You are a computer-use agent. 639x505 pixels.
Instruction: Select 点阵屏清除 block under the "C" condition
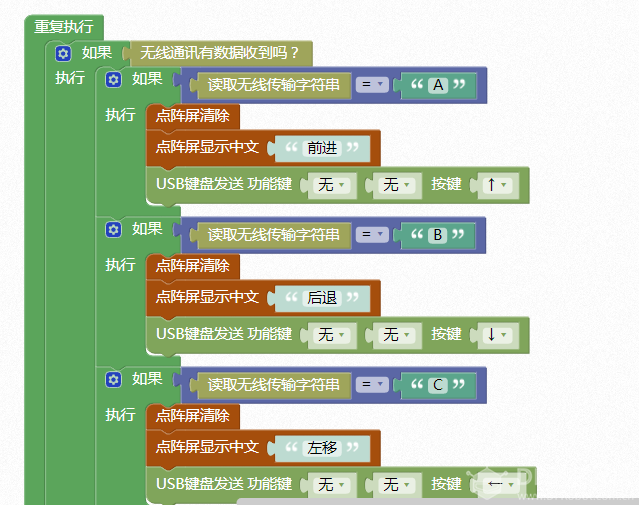192,416
